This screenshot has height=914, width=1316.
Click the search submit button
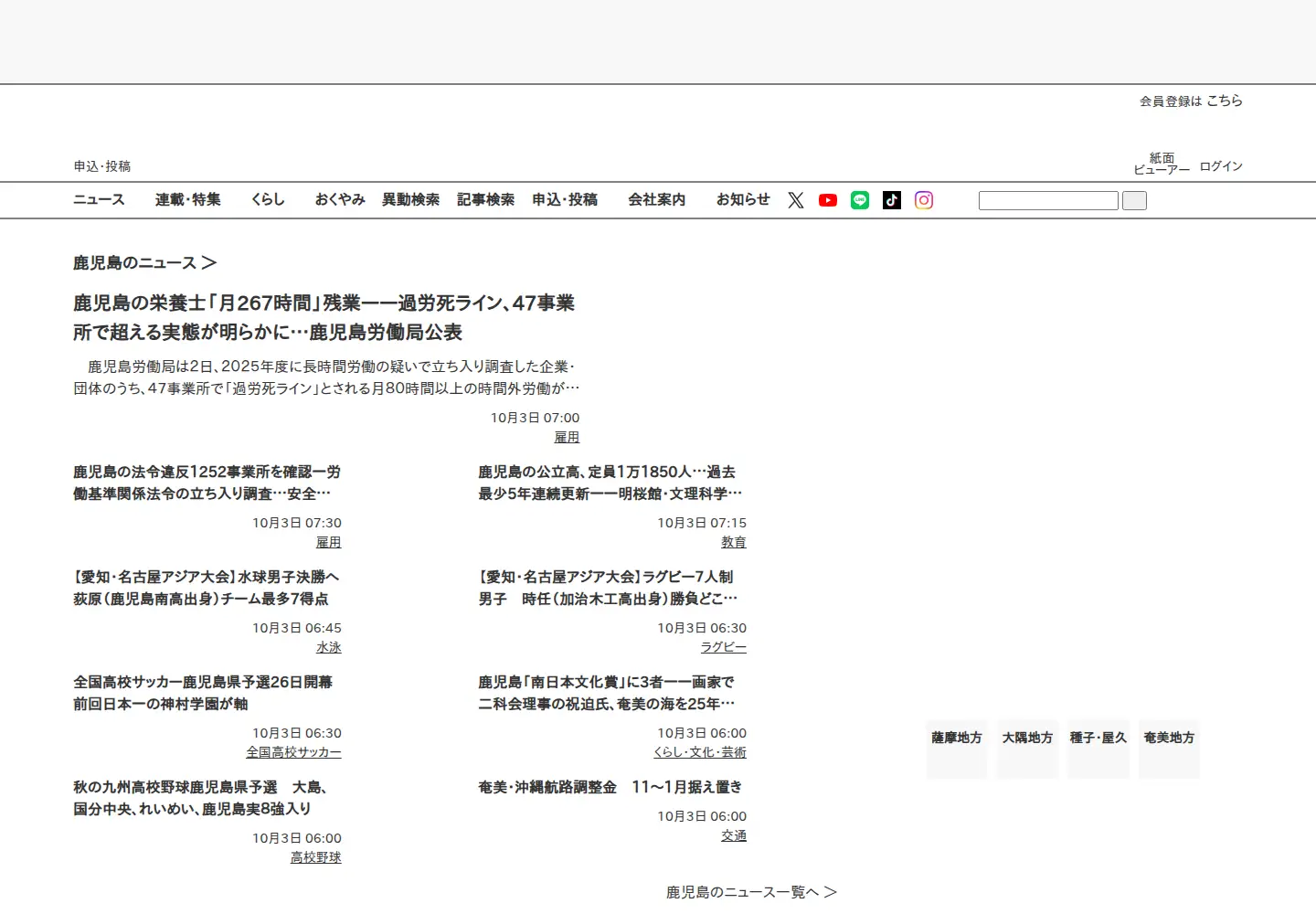pyautogui.click(x=1134, y=200)
